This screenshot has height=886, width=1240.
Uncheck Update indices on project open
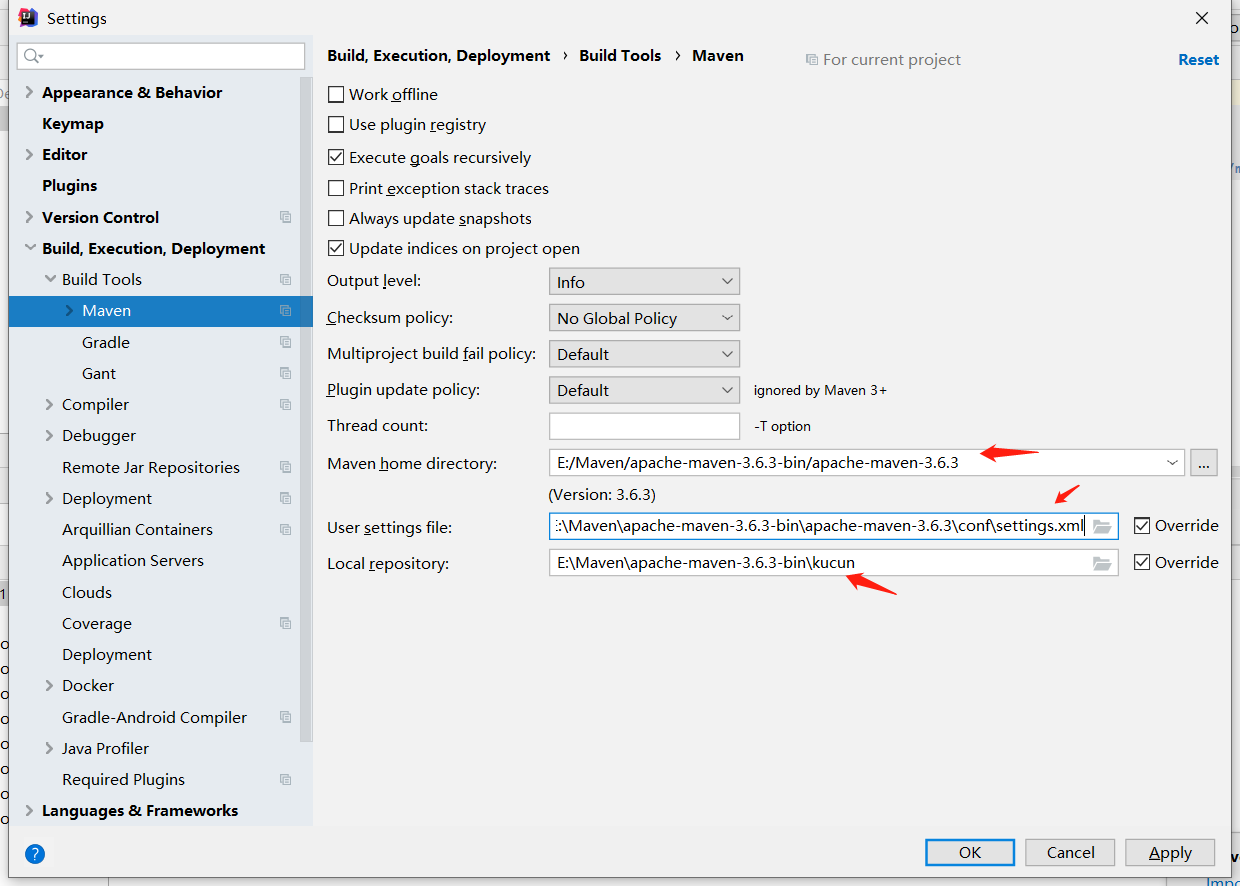pyautogui.click(x=336, y=248)
